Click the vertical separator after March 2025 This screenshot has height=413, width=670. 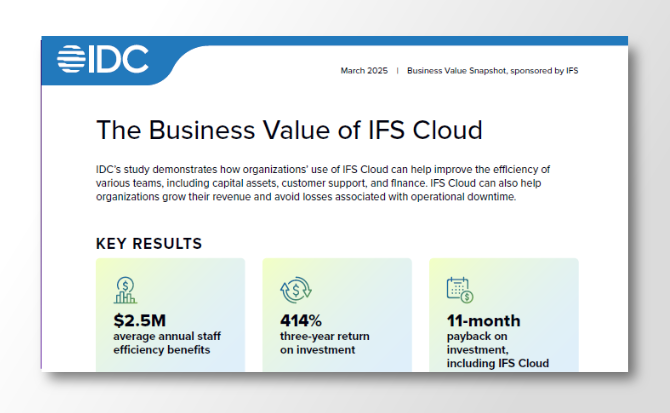397,71
